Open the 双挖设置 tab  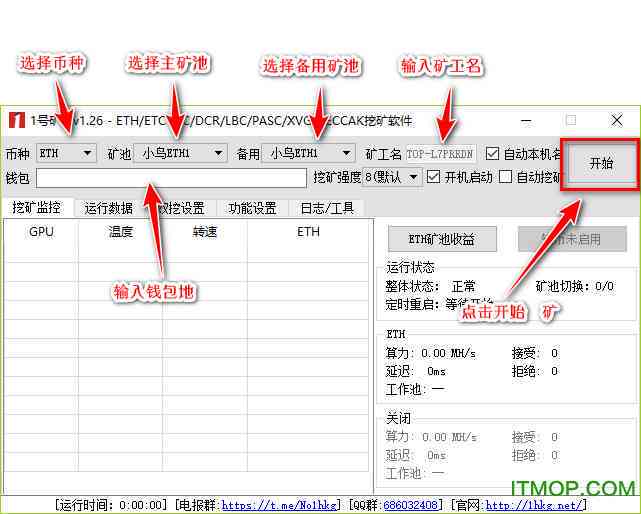coord(181,208)
